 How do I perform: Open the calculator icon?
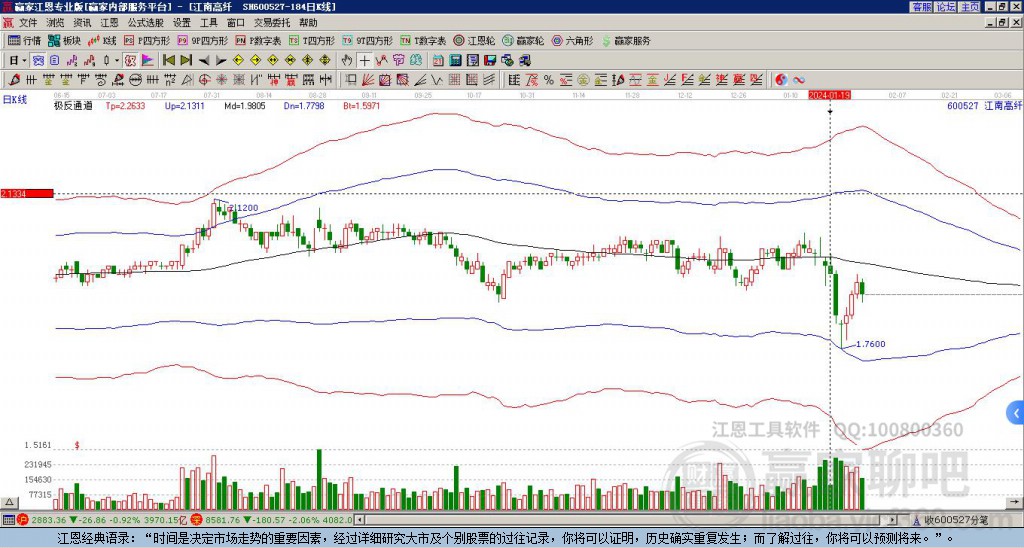(455, 60)
